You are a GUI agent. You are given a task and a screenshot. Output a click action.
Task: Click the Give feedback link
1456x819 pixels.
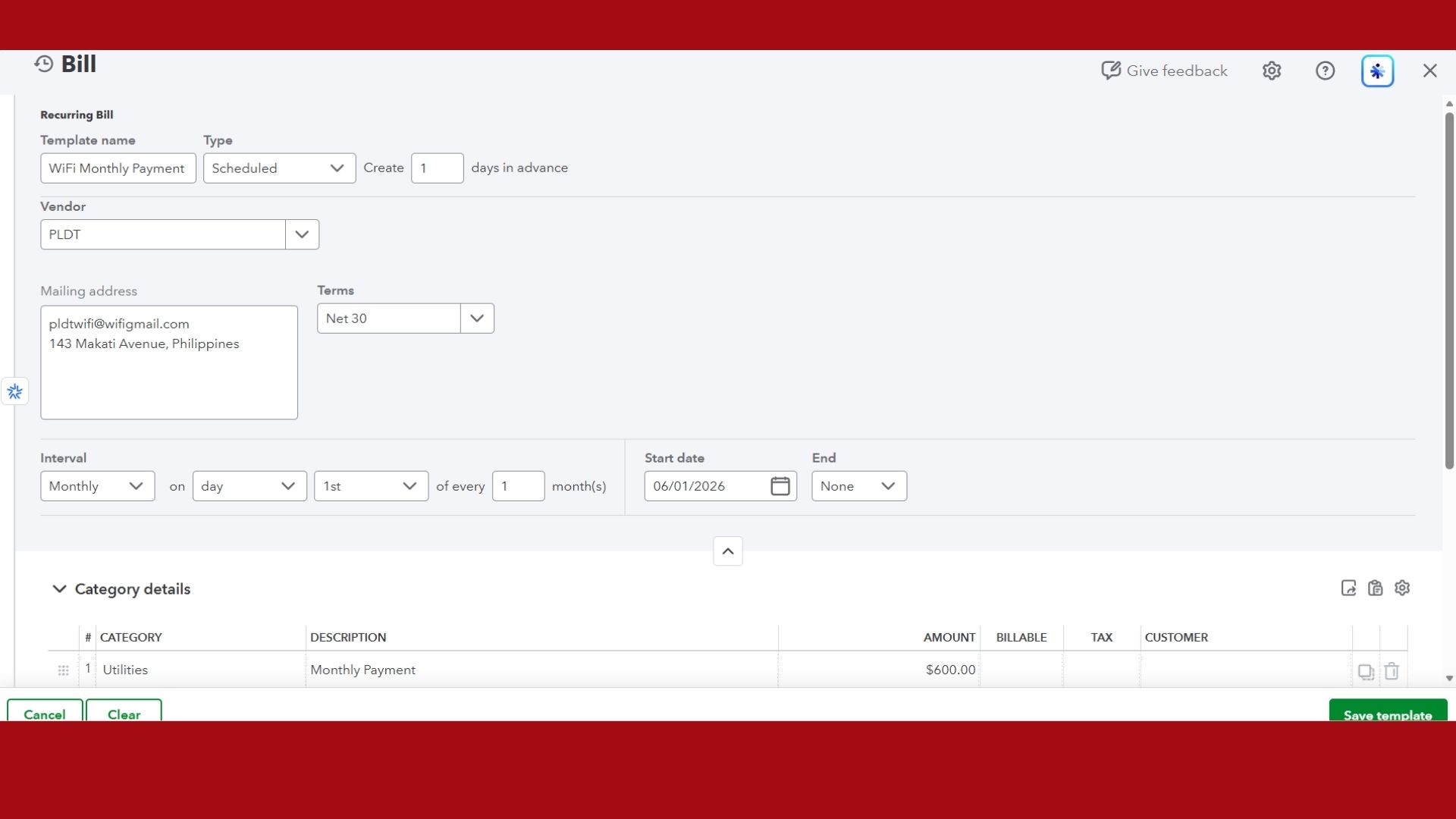coord(1164,71)
